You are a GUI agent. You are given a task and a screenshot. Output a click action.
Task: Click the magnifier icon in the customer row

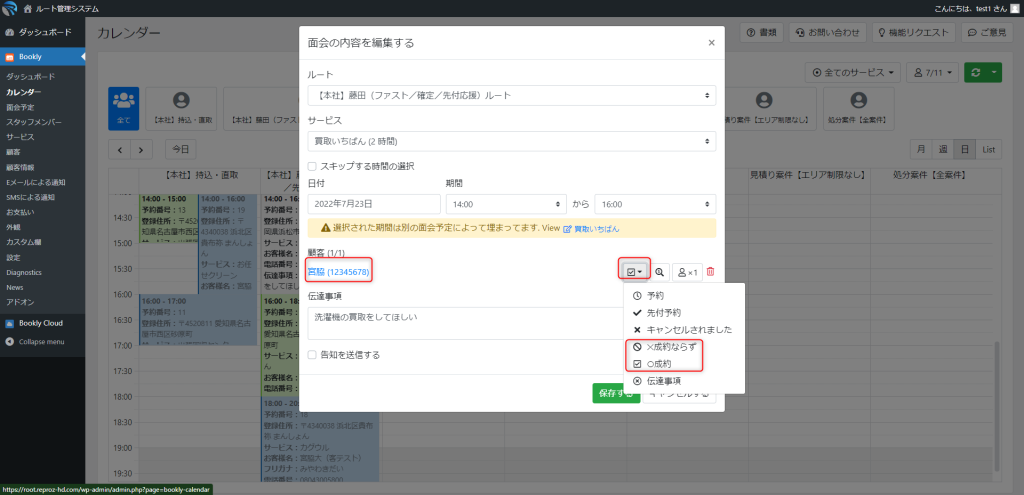click(x=660, y=271)
